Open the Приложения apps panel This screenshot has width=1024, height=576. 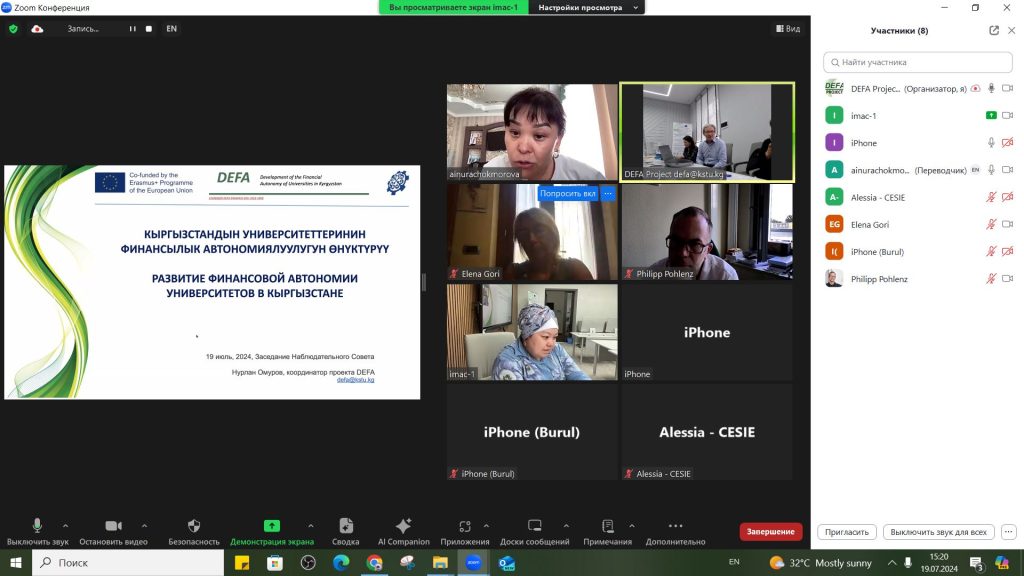[x=464, y=526]
